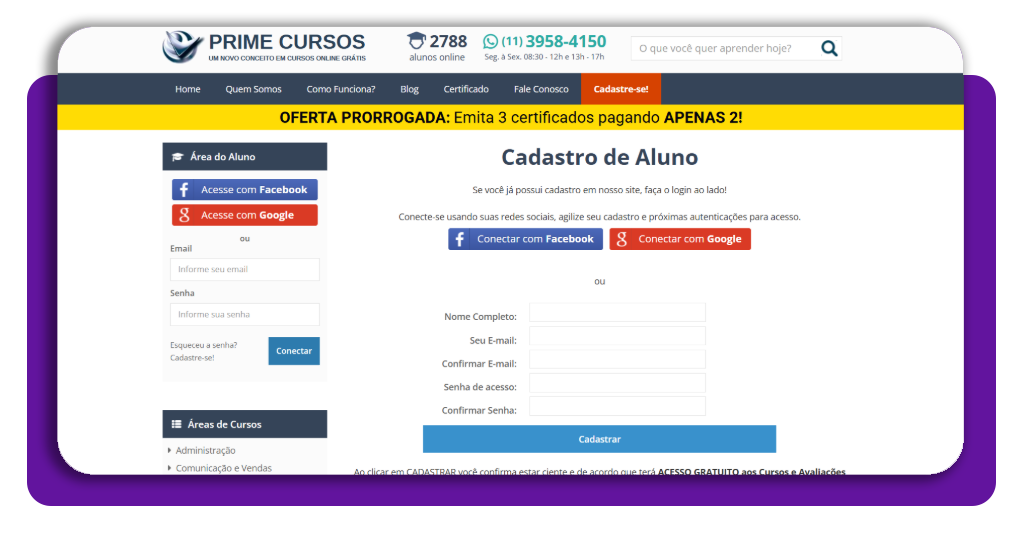Viewport: 1024px width, 536px height.
Task: Click the Área do Aluno panel header
Action: click(x=245, y=157)
